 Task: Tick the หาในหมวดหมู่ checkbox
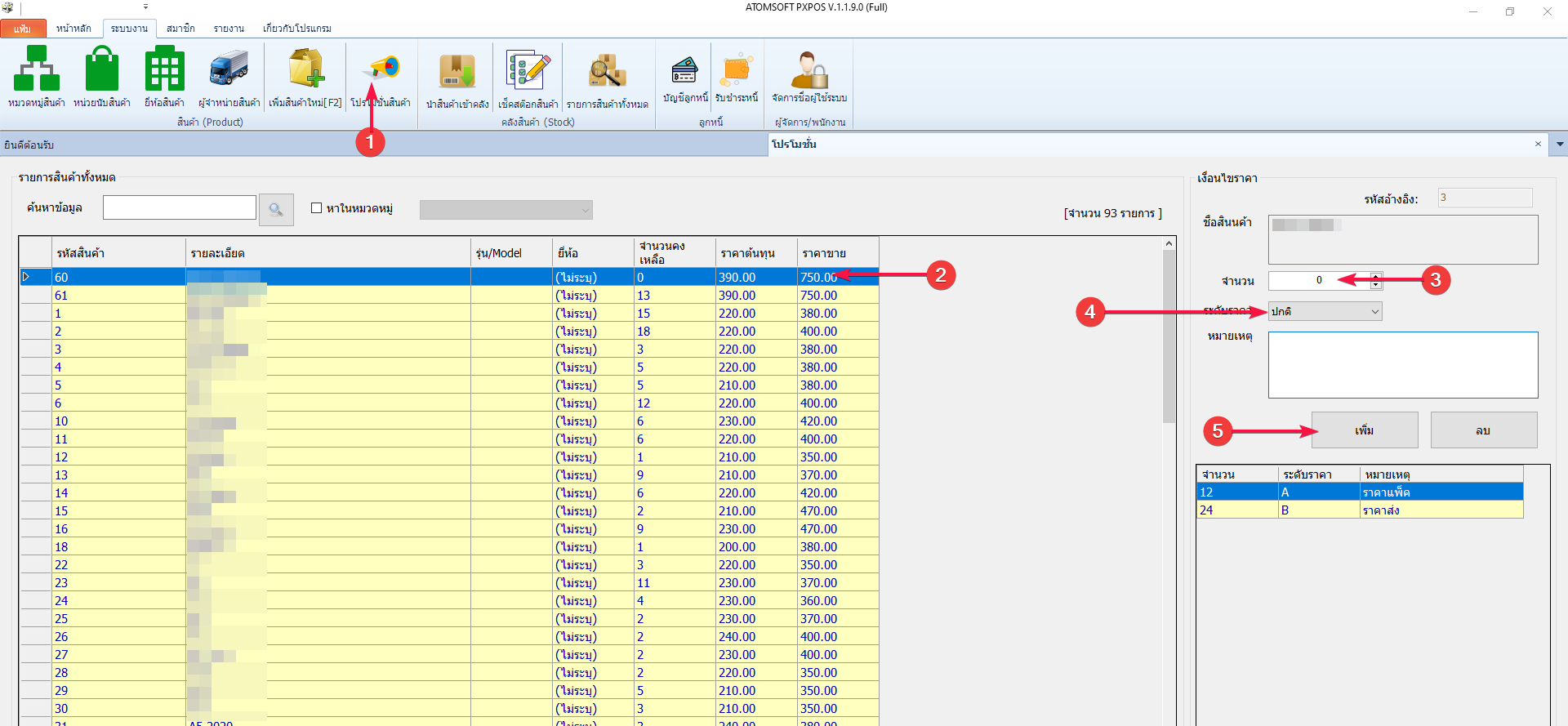[316, 208]
